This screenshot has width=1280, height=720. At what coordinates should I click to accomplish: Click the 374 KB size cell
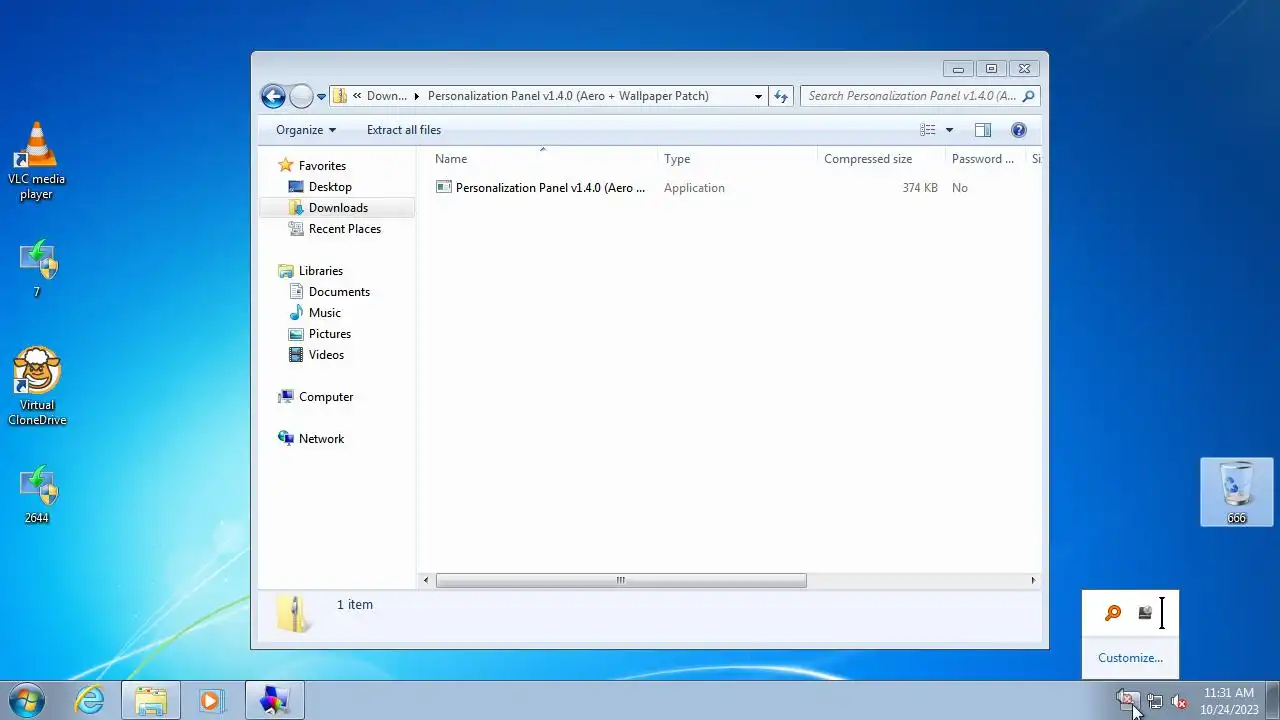pos(919,188)
